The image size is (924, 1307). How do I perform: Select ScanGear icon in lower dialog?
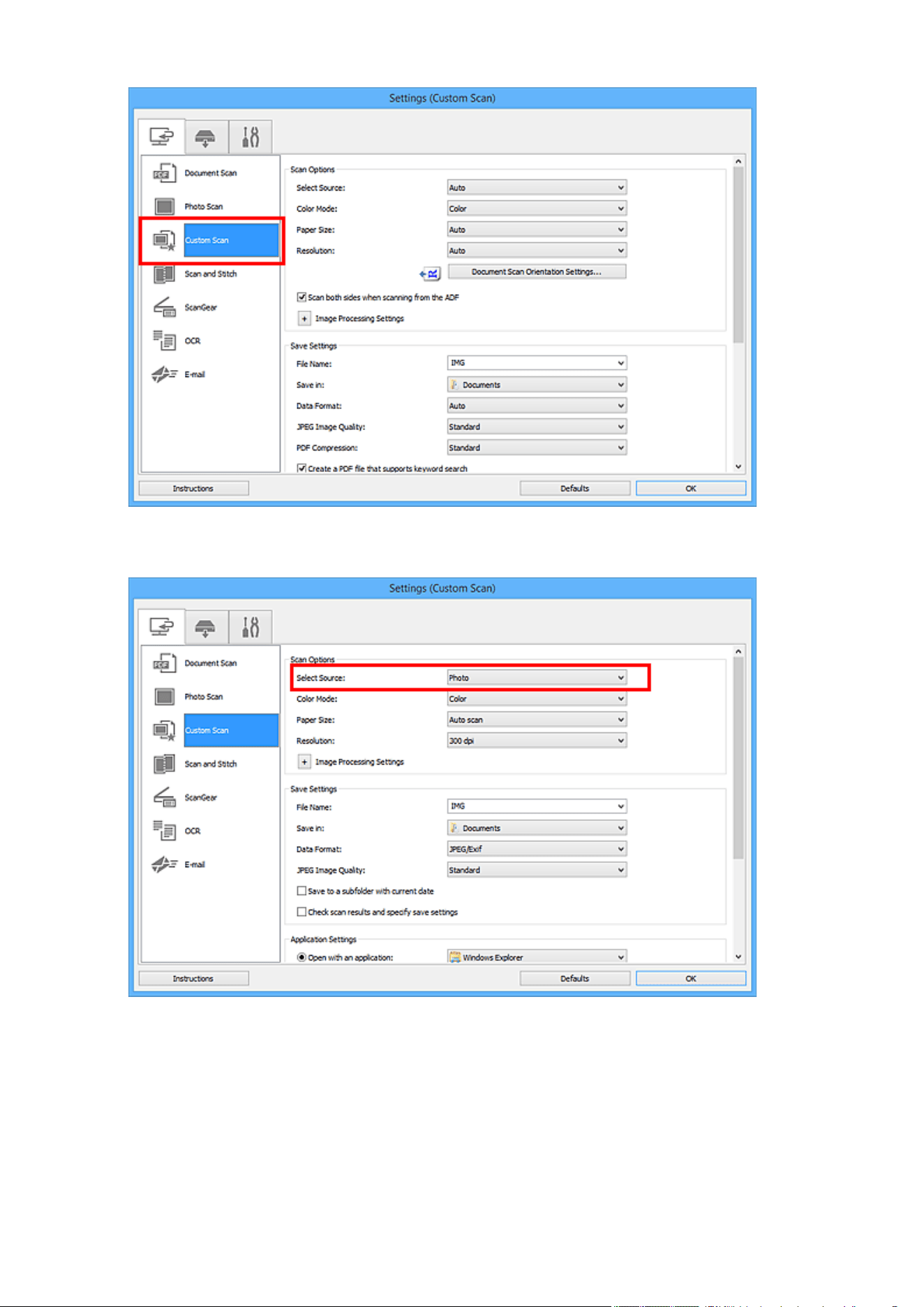164,797
